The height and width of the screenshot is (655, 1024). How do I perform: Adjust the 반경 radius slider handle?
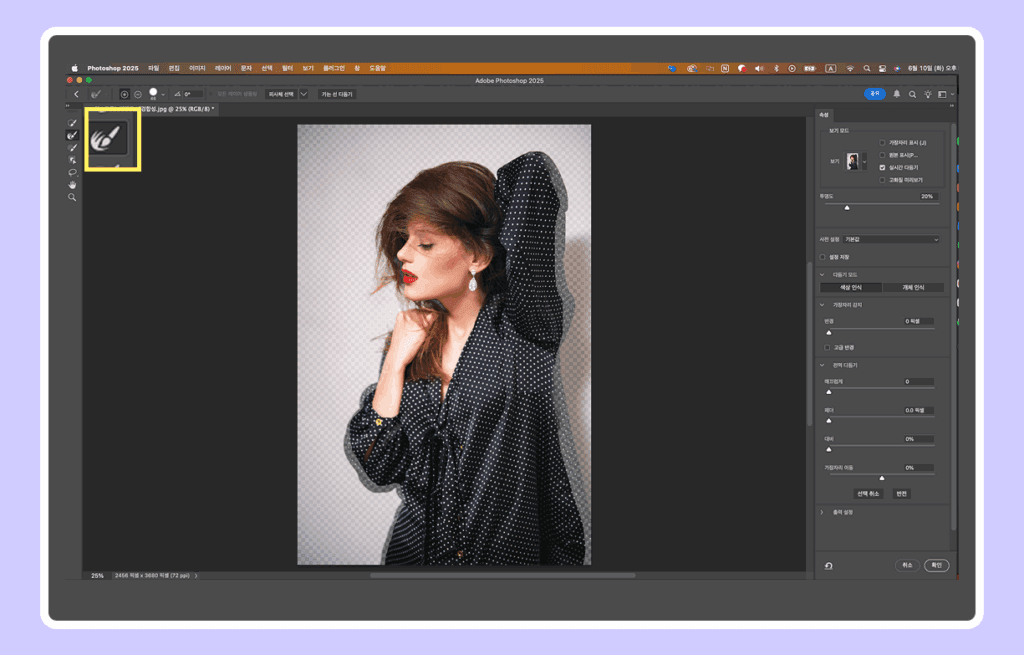pyautogui.click(x=829, y=332)
